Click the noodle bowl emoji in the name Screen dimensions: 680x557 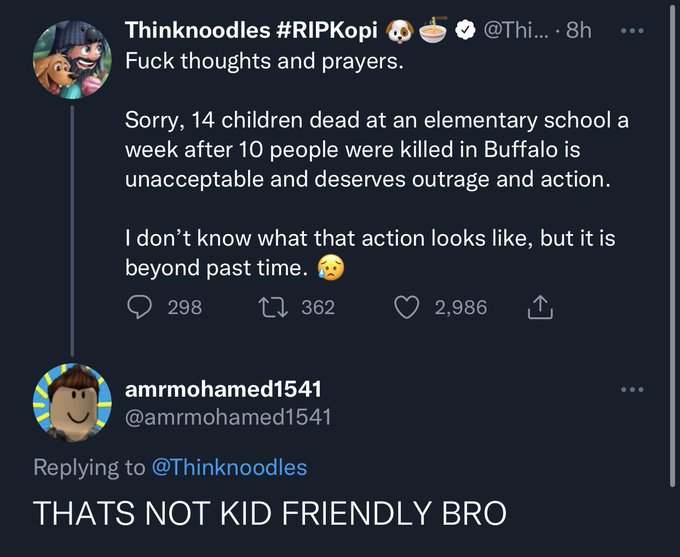(434, 31)
